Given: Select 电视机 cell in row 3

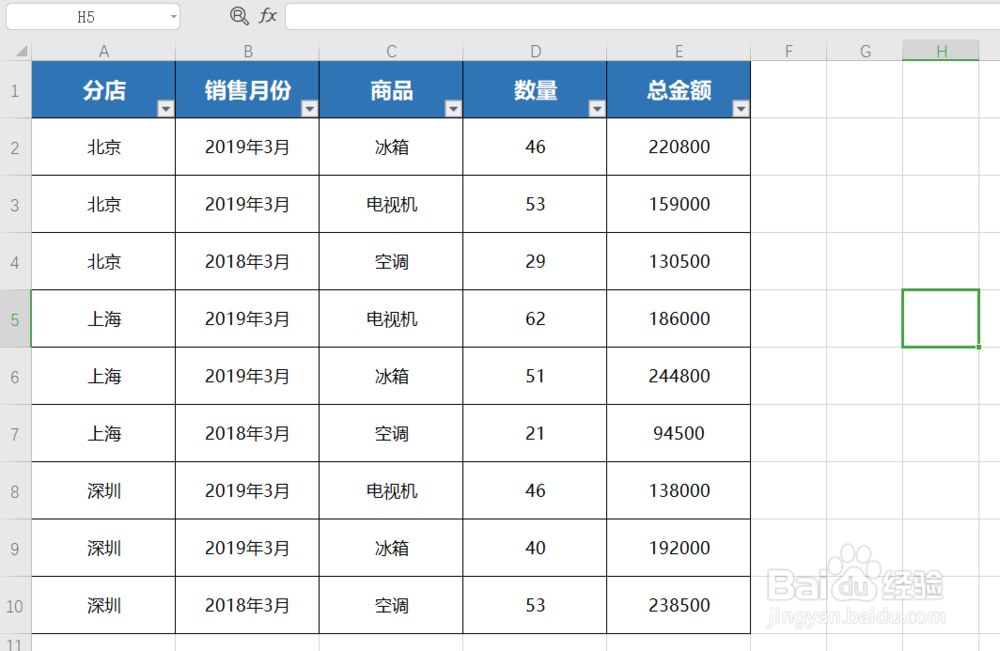Looking at the screenshot, I should 391,205.
